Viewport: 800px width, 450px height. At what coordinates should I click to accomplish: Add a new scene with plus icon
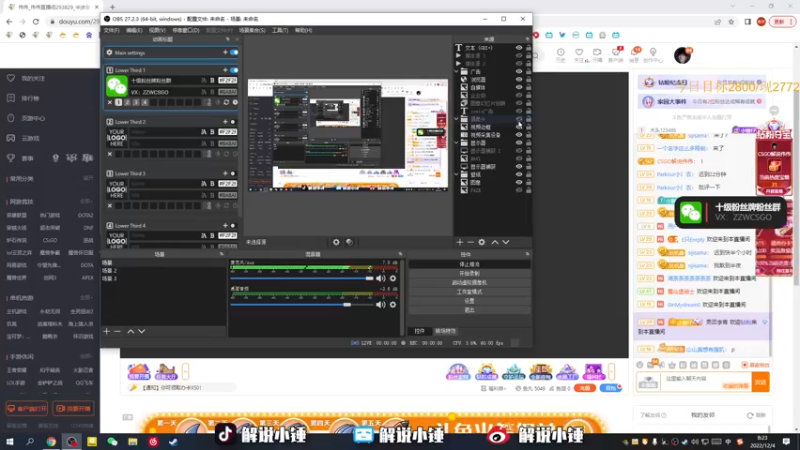click(107, 331)
